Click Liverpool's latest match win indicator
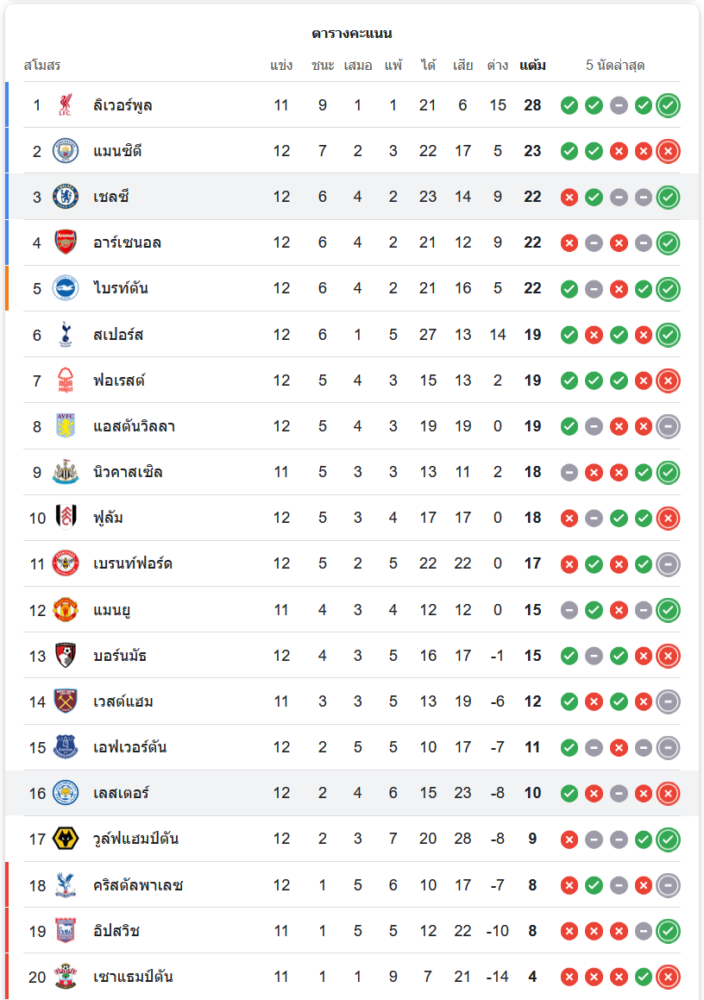This screenshot has width=704, height=1000. pos(668,105)
